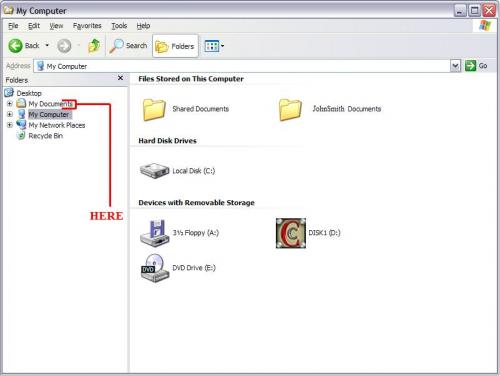Click the green Go button
The height and width of the screenshot is (376, 500).
coord(476,66)
